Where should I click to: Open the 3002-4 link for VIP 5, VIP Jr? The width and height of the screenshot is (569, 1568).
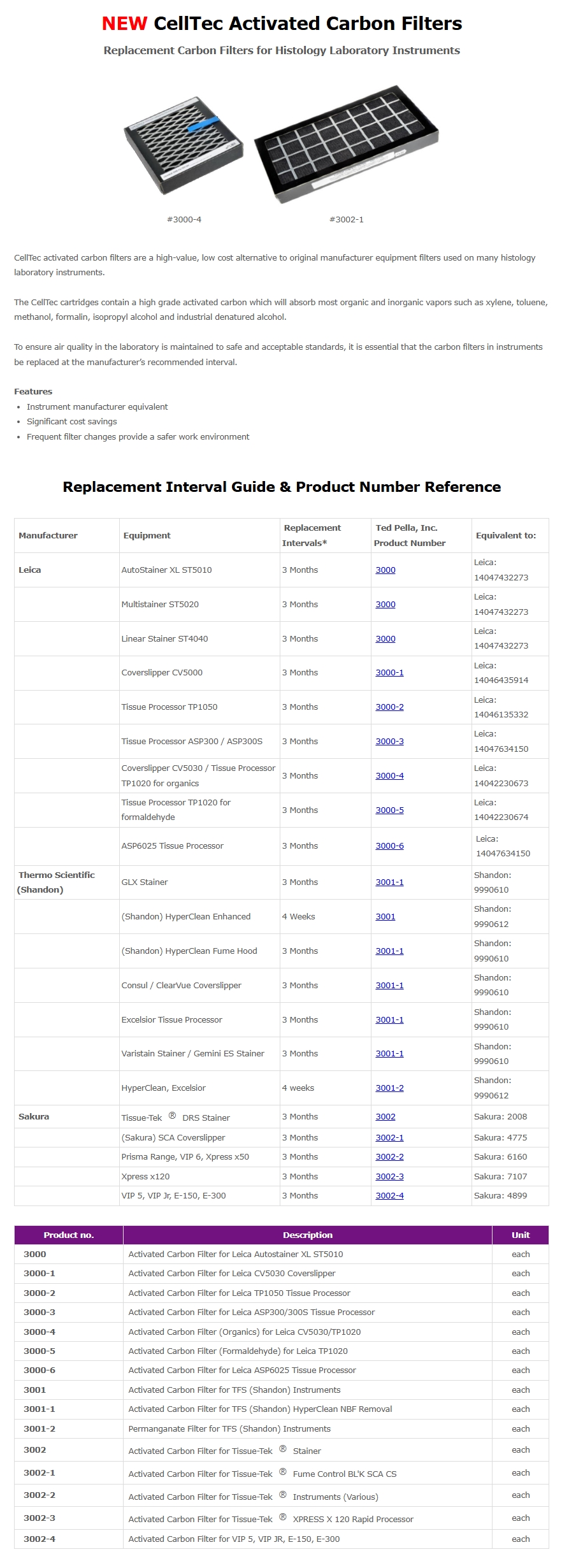click(389, 1196)
